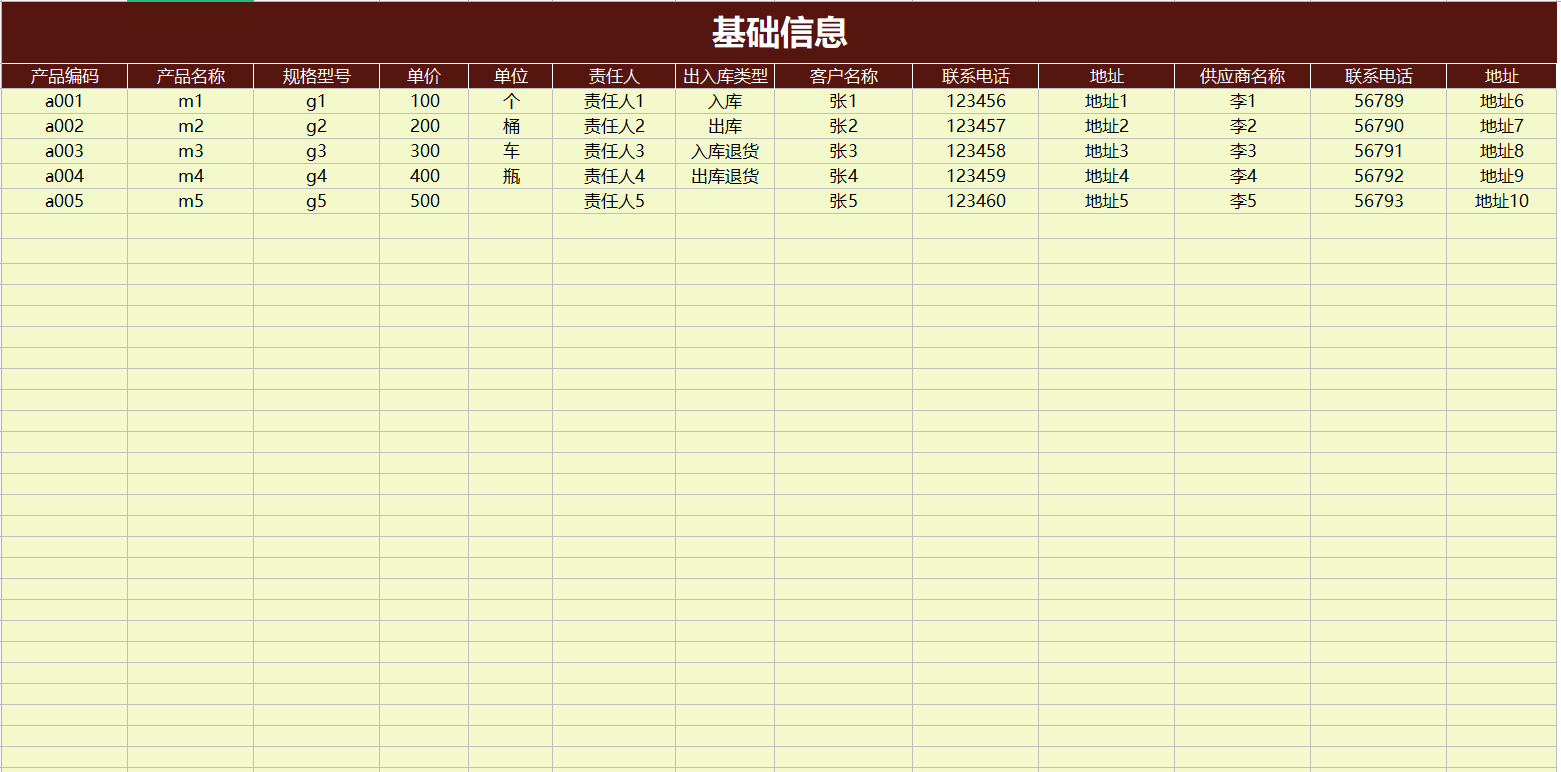Click customer name cell 张1
Screen dimensions: 1561x772
(844, 101)
